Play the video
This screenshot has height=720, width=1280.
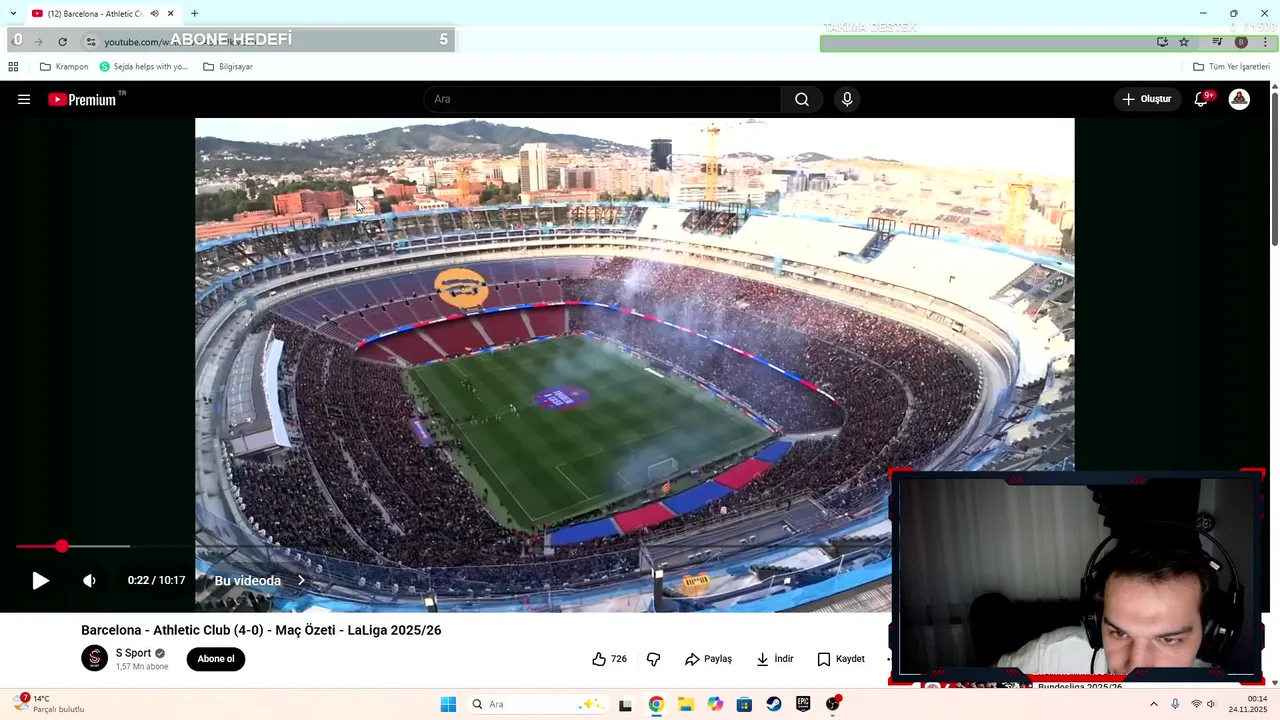pos(40,580)
